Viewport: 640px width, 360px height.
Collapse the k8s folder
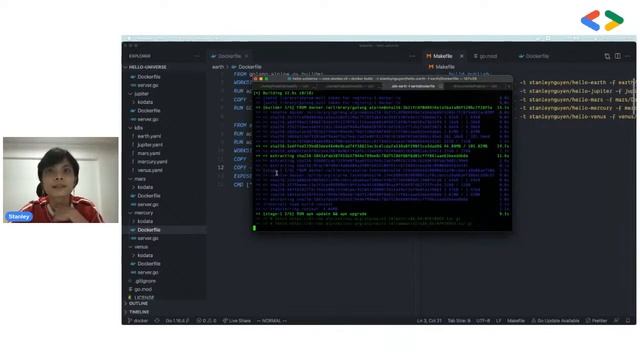(139, 128)
